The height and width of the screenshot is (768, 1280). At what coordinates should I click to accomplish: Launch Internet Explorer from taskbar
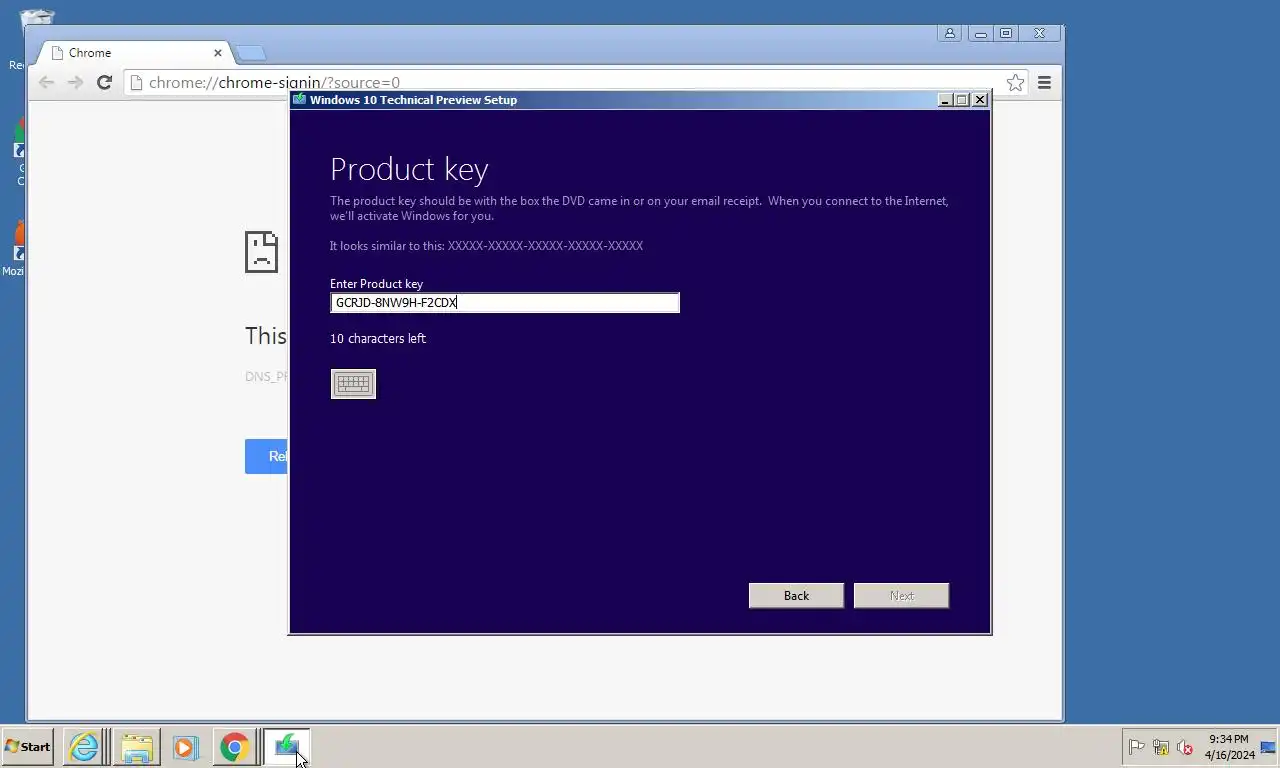coord(84,746)
